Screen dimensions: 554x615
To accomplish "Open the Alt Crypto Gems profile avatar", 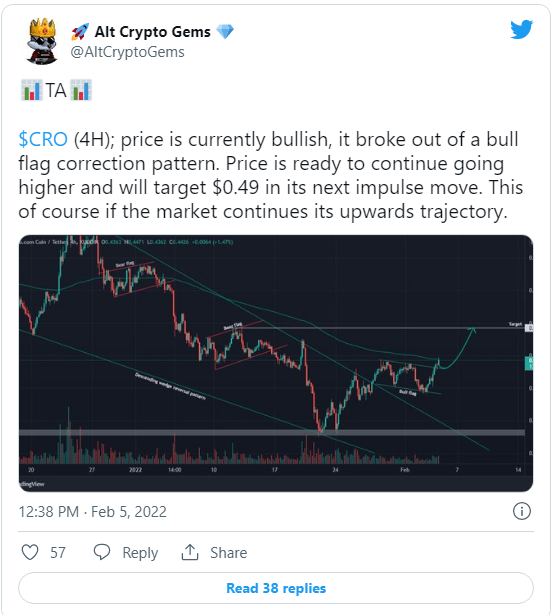I will [x=42, y=41].
